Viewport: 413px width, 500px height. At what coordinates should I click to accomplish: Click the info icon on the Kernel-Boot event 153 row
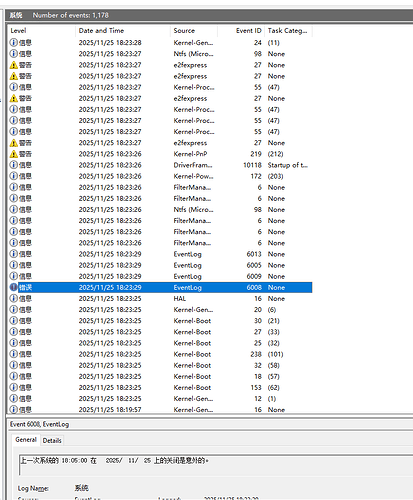pyautogui.click(x=13, y=387)
